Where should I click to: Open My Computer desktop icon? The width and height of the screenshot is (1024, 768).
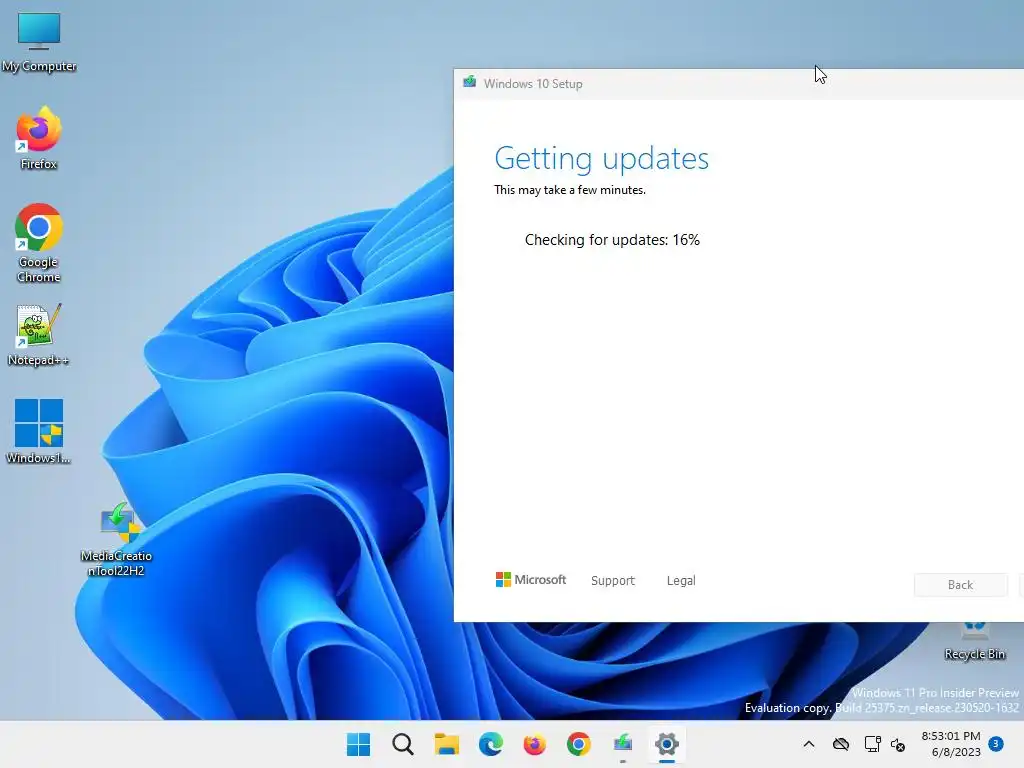39,42
